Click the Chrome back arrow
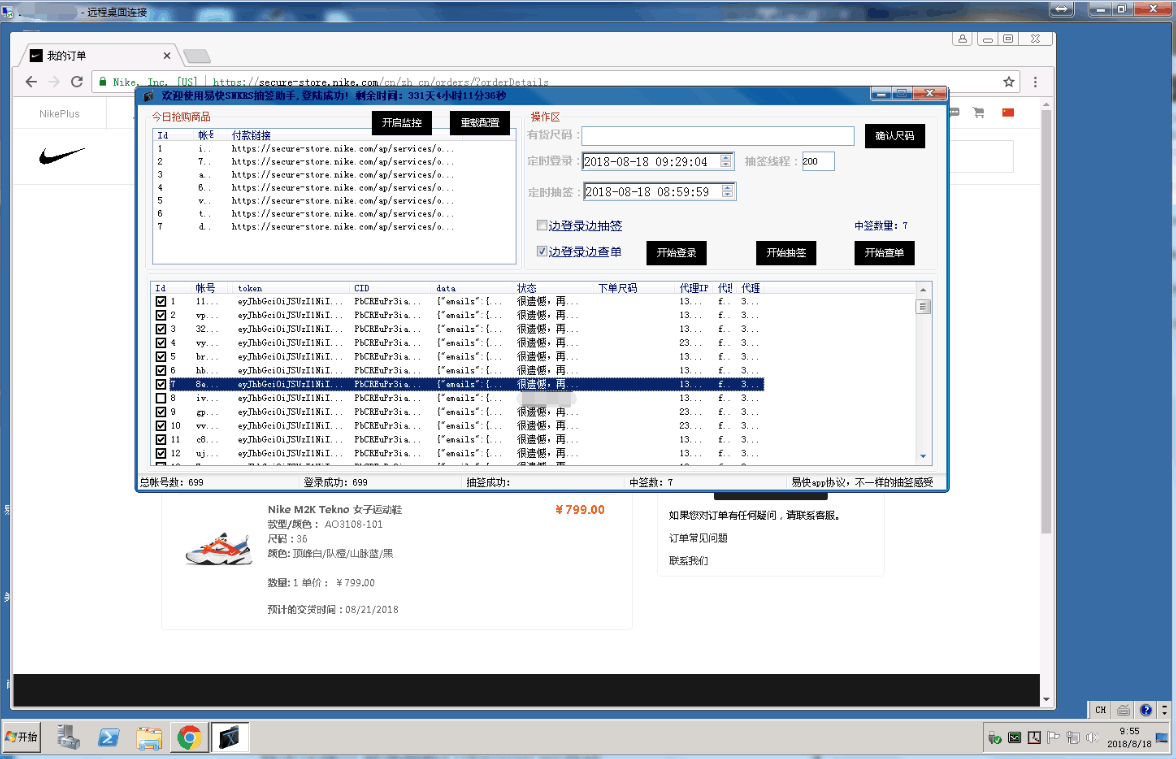Screen dimensions: 1176x759 31,82
